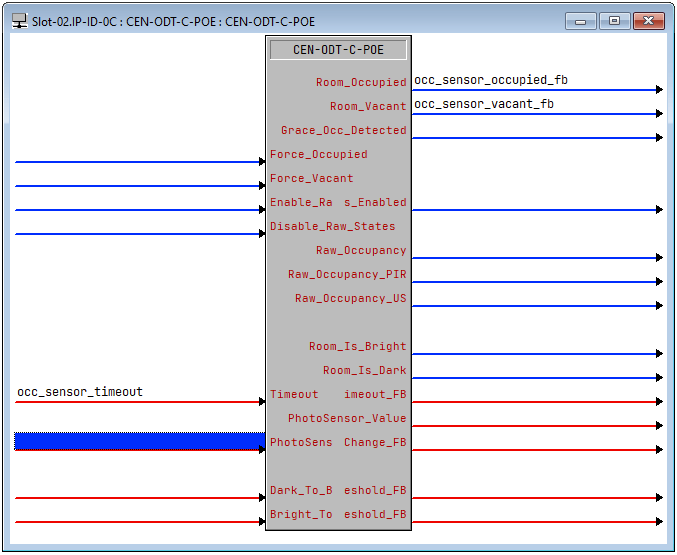Image resolution: width=677 pixels, height=555 pixels.
Task: Click the Room_Is_Dark output signal line
Action: click(535, 377)
